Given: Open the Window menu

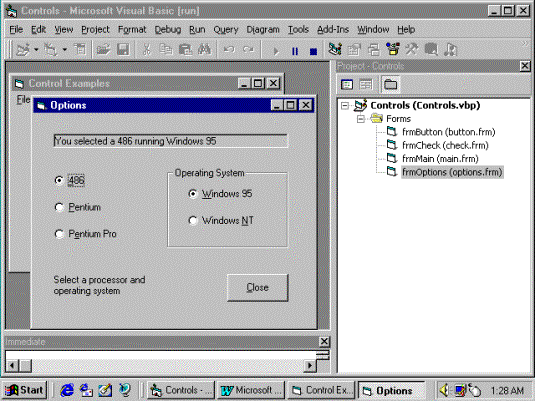Looking at the screenshot, I should (373, 30).
